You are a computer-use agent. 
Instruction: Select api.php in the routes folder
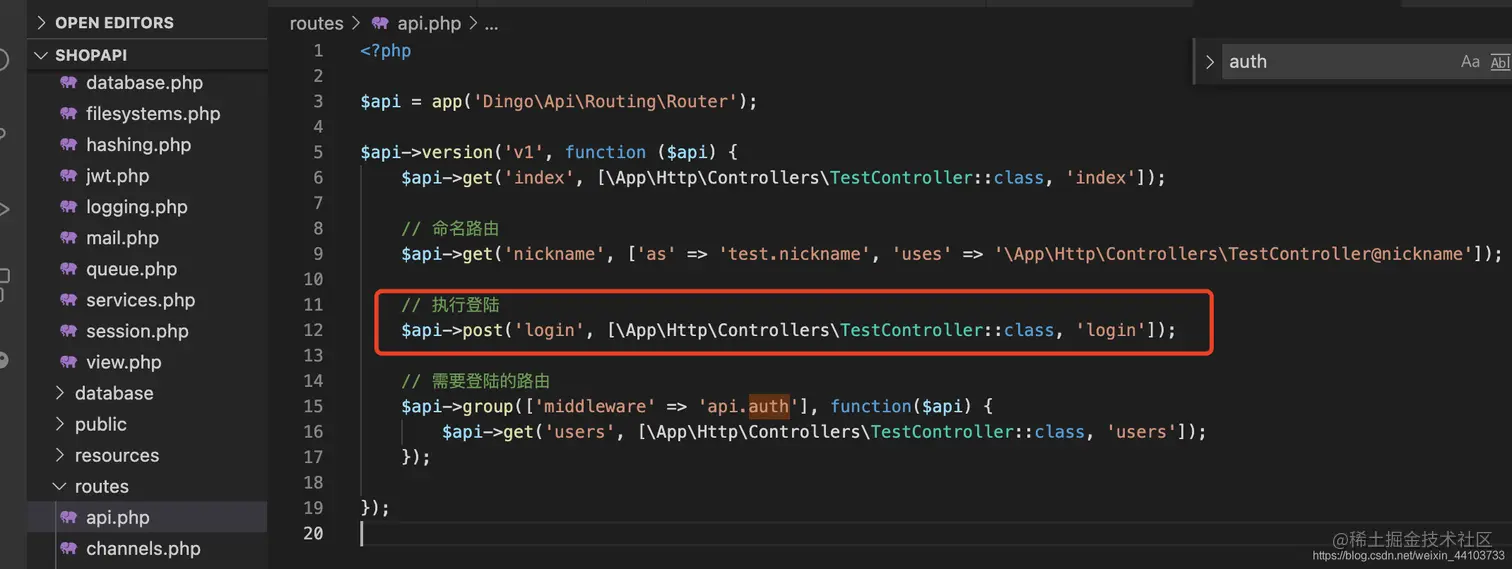pyautogui.click(x=117, y=517)
